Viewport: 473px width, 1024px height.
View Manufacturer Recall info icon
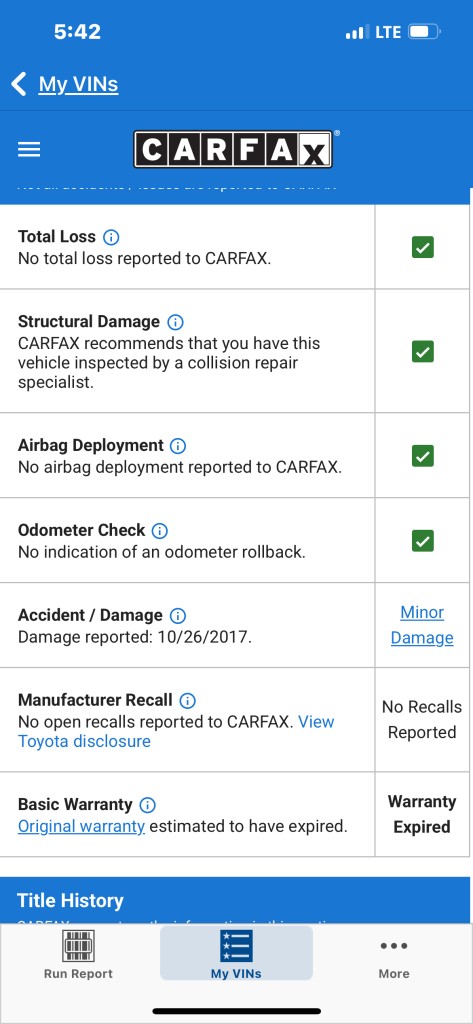click(x=187, y=701)
